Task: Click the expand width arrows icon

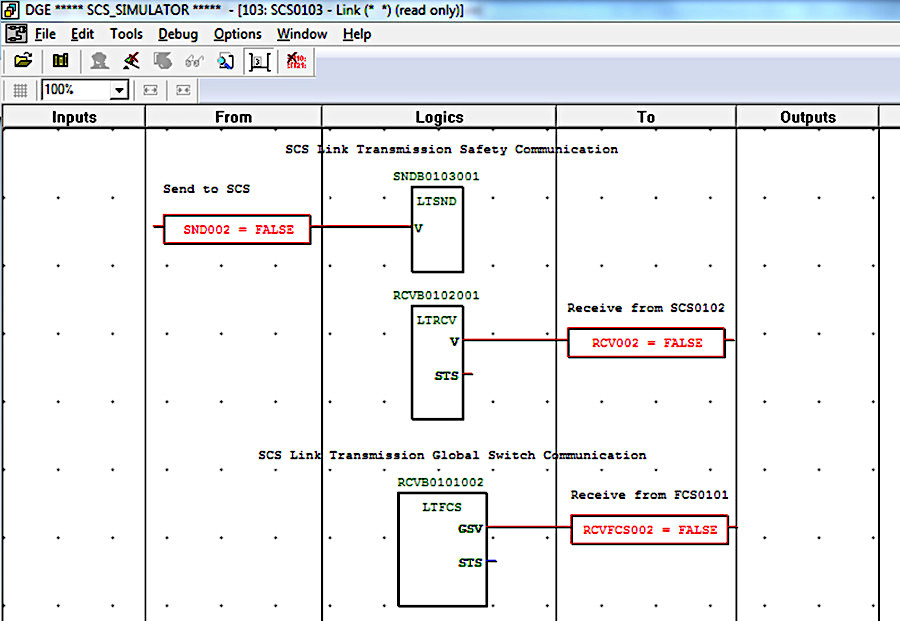Action: coord(150,90)
